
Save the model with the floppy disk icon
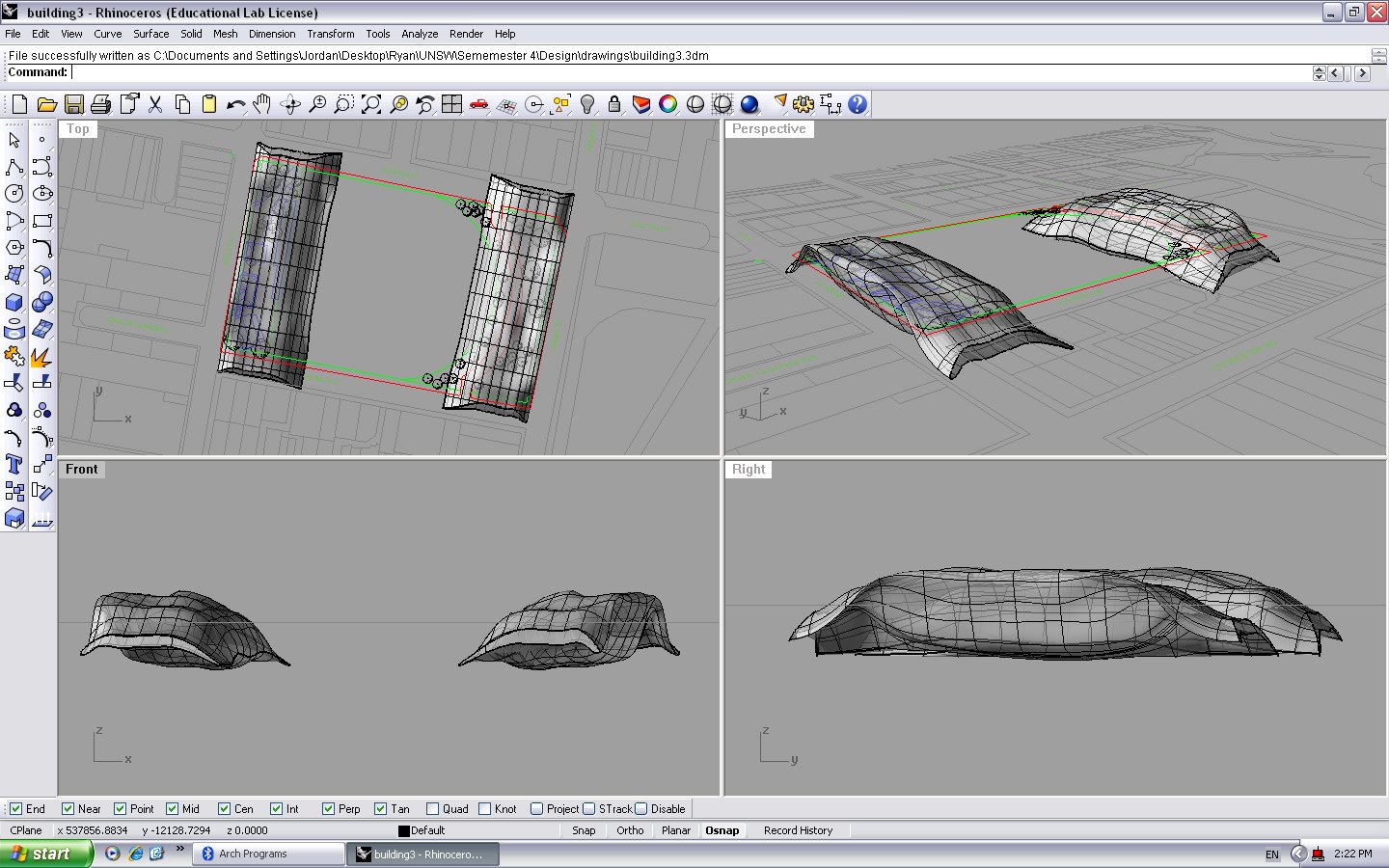[73, 104]
